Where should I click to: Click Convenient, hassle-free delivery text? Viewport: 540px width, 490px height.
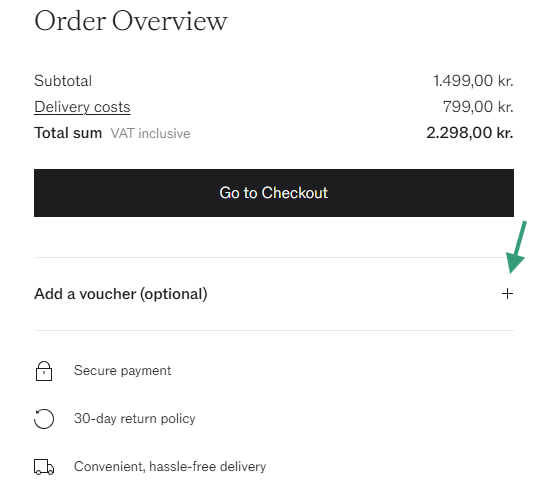[x=170, y=466]
